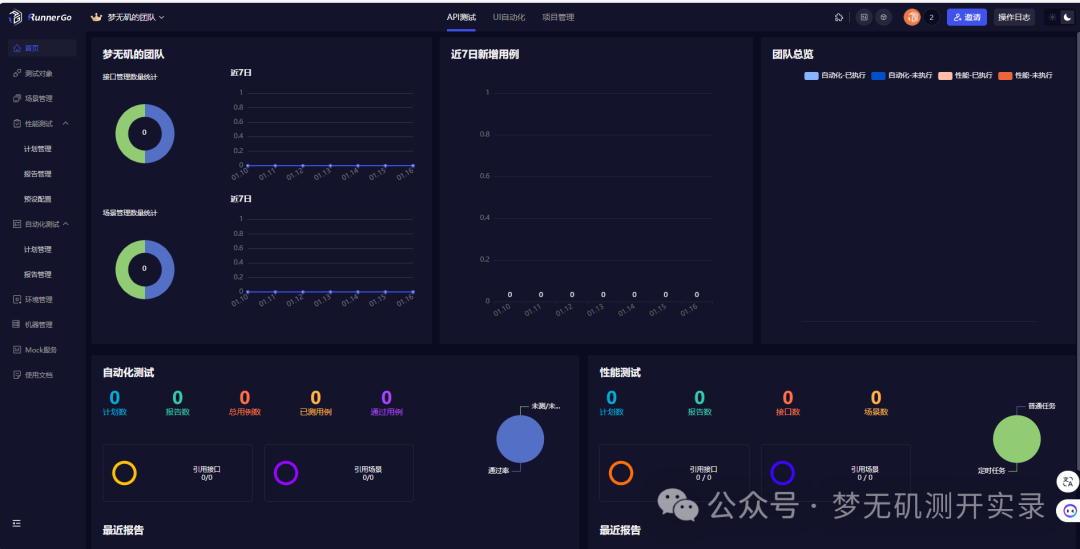The width and height of the screenshot is (1080, 549).
Task: Go to the 首页 home sidebar item
Action: [x=41, y=48]
